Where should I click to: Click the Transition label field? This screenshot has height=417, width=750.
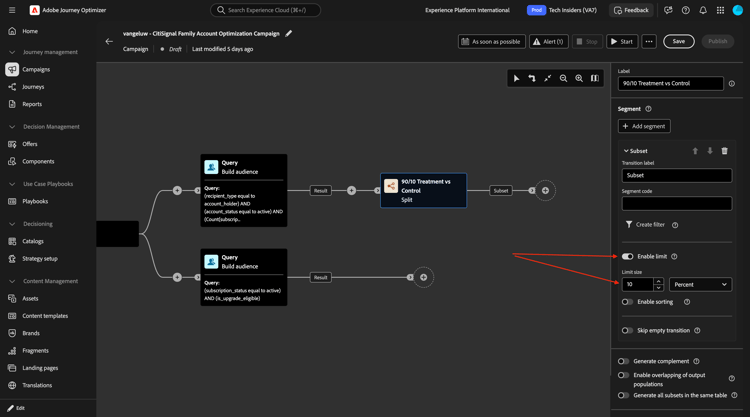[x=676, y=176]
